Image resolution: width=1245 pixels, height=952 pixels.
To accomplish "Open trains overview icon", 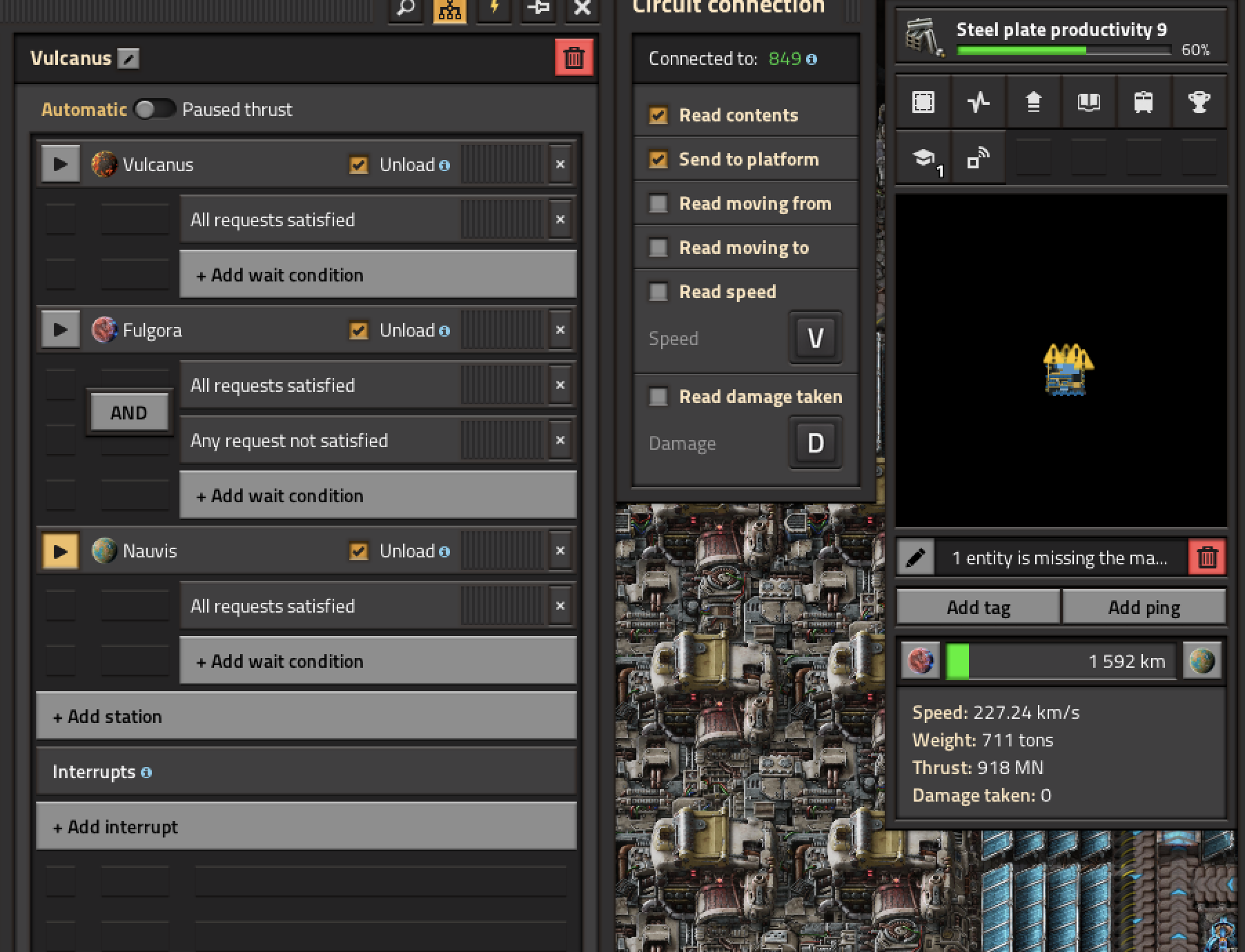I will click(x=1144, y=102).
